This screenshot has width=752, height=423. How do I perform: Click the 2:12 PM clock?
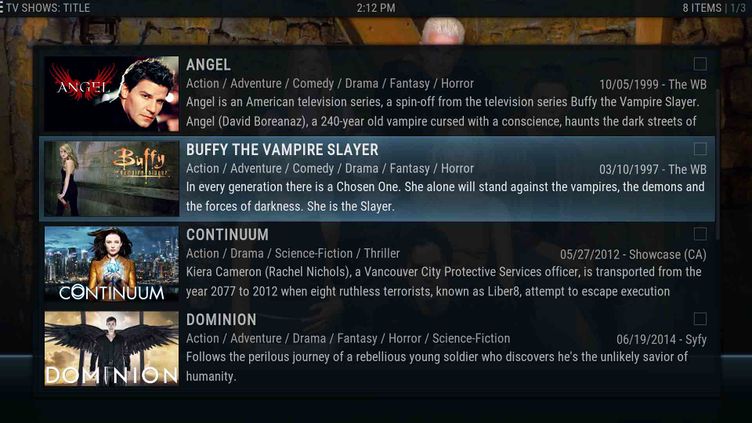click(x=376, y=8)
